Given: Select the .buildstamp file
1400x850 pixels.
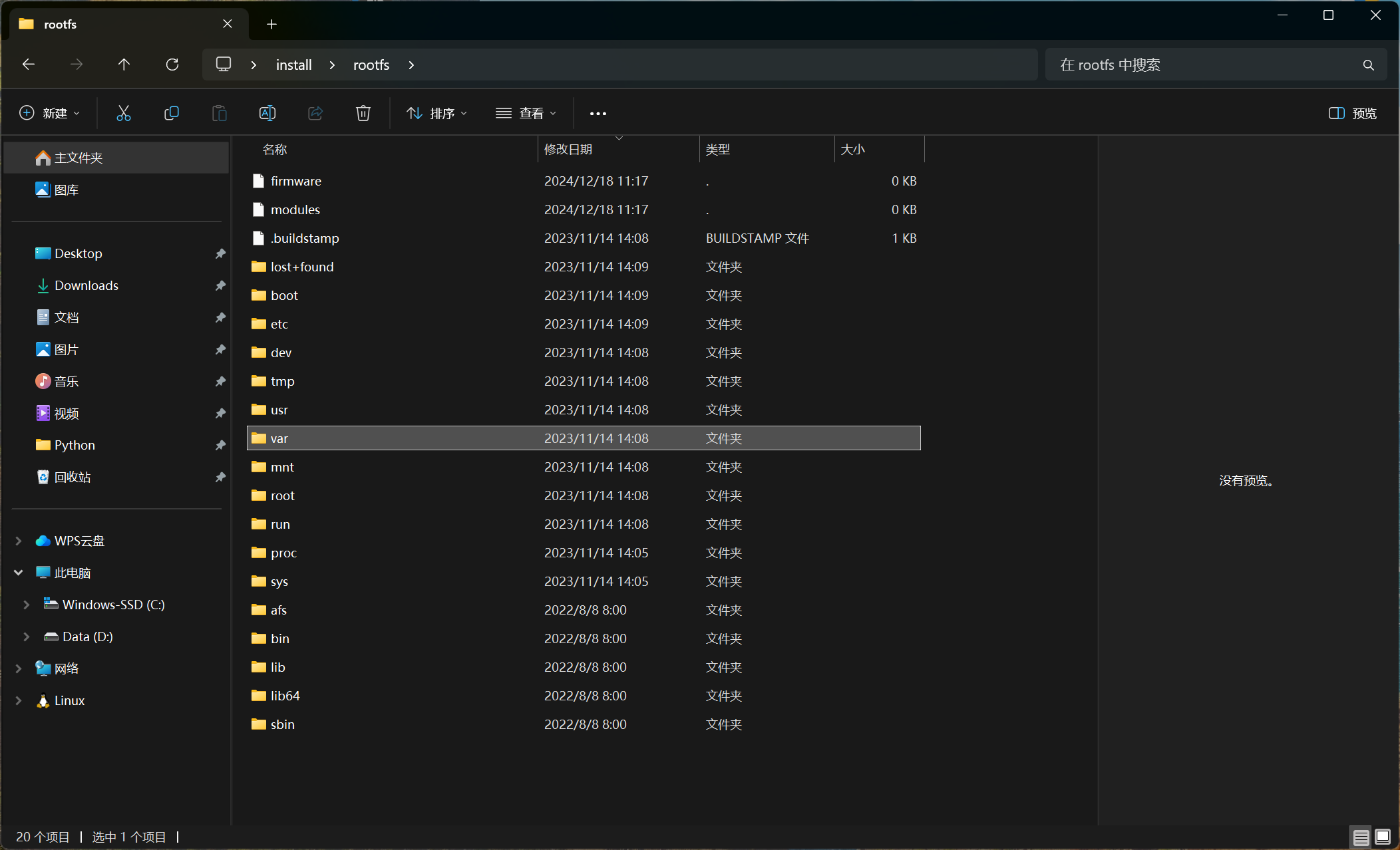Looking at the screenshot, I should (584, 238).
